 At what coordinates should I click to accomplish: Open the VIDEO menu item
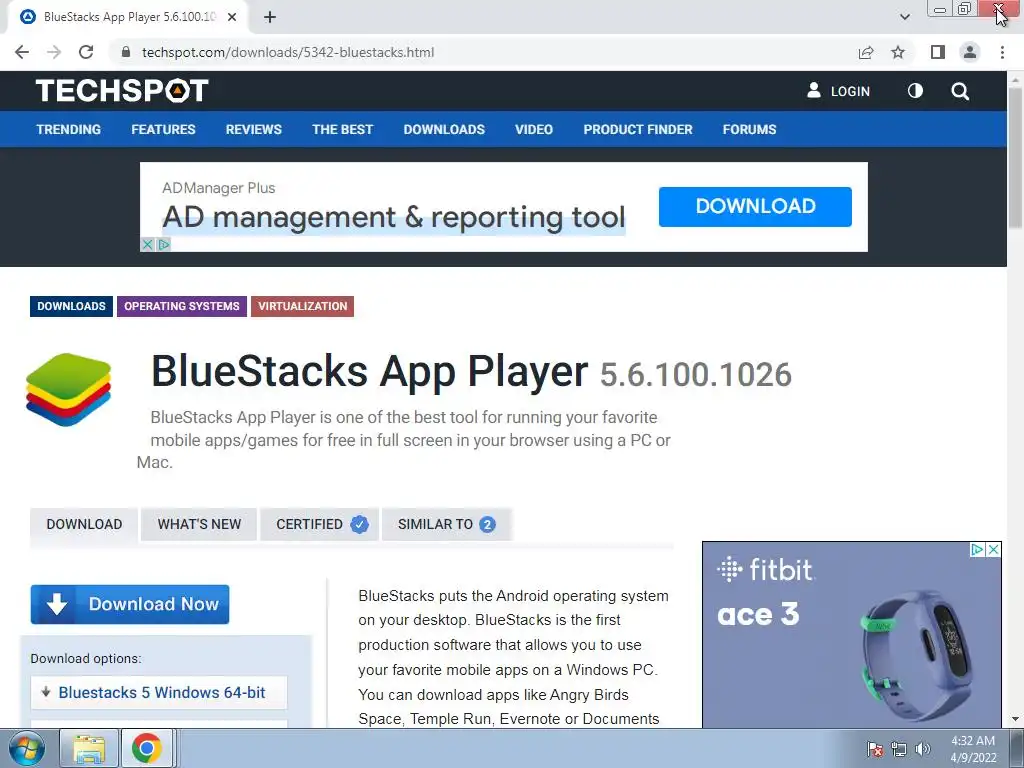click(x=534, y=129)
